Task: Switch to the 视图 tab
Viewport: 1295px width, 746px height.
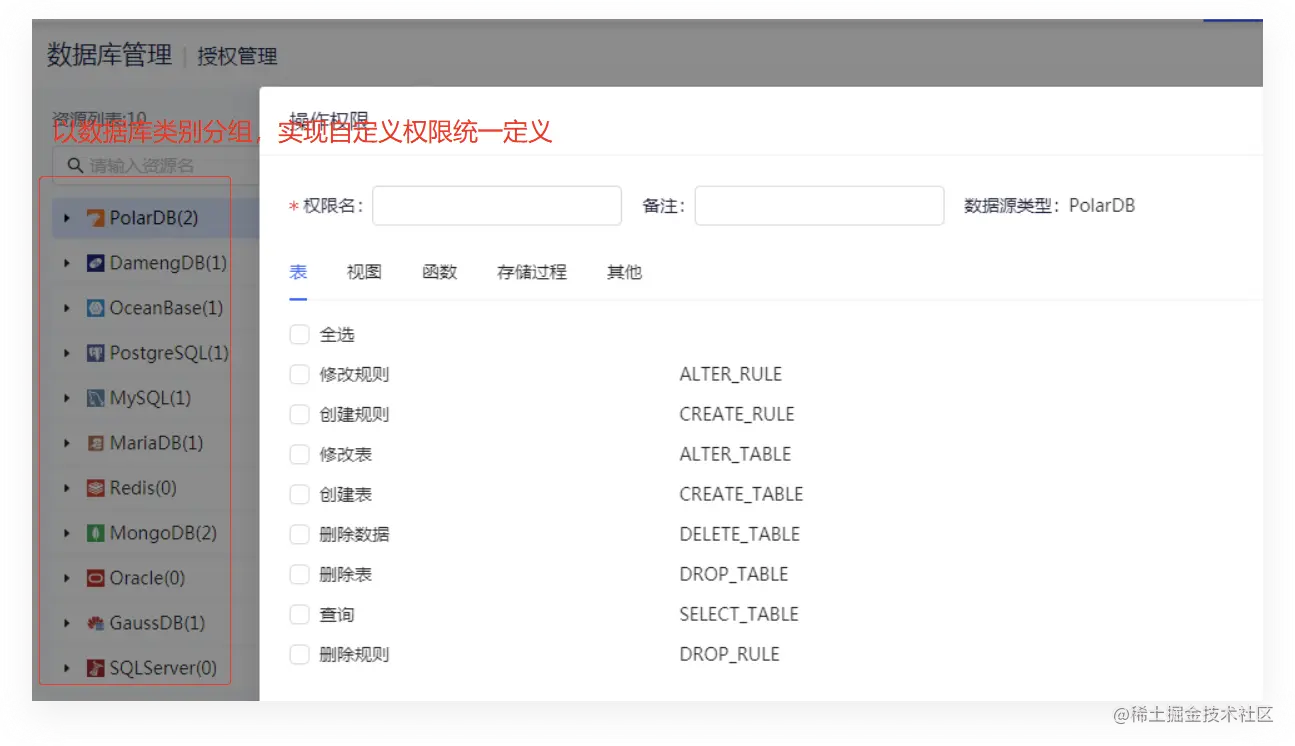Action: pyautogui.click(x=364, y=272)
